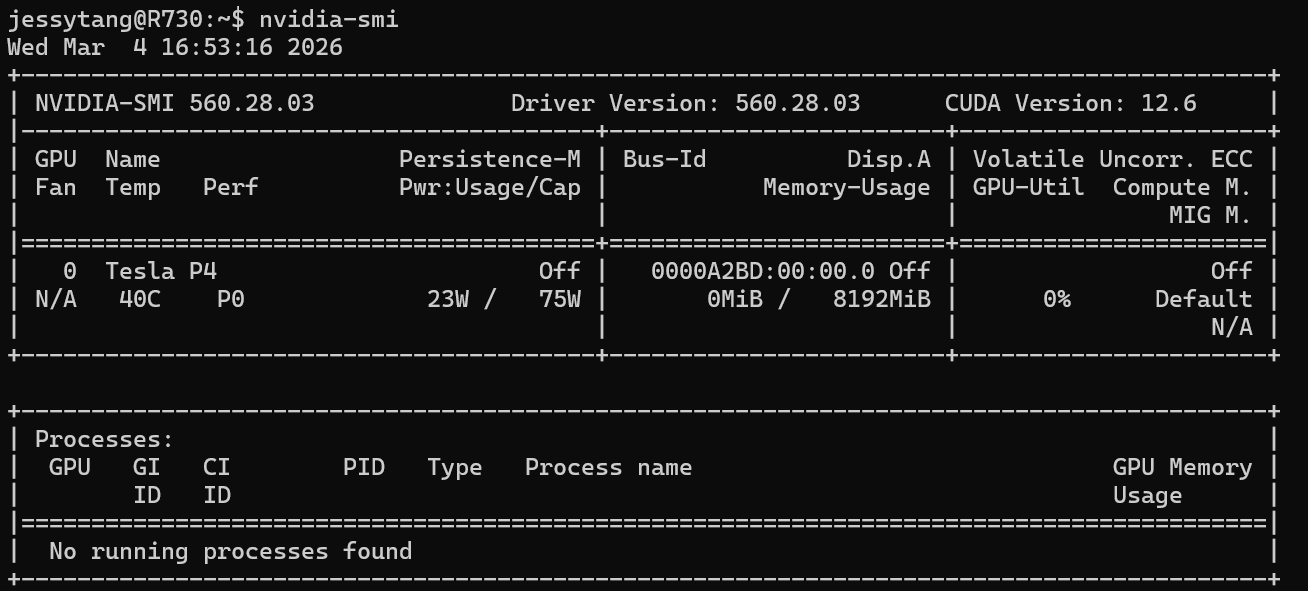Click the 'Tesla P4' GPU name
This screenshot has width=1308, height=591.
(x=161, y=271)
